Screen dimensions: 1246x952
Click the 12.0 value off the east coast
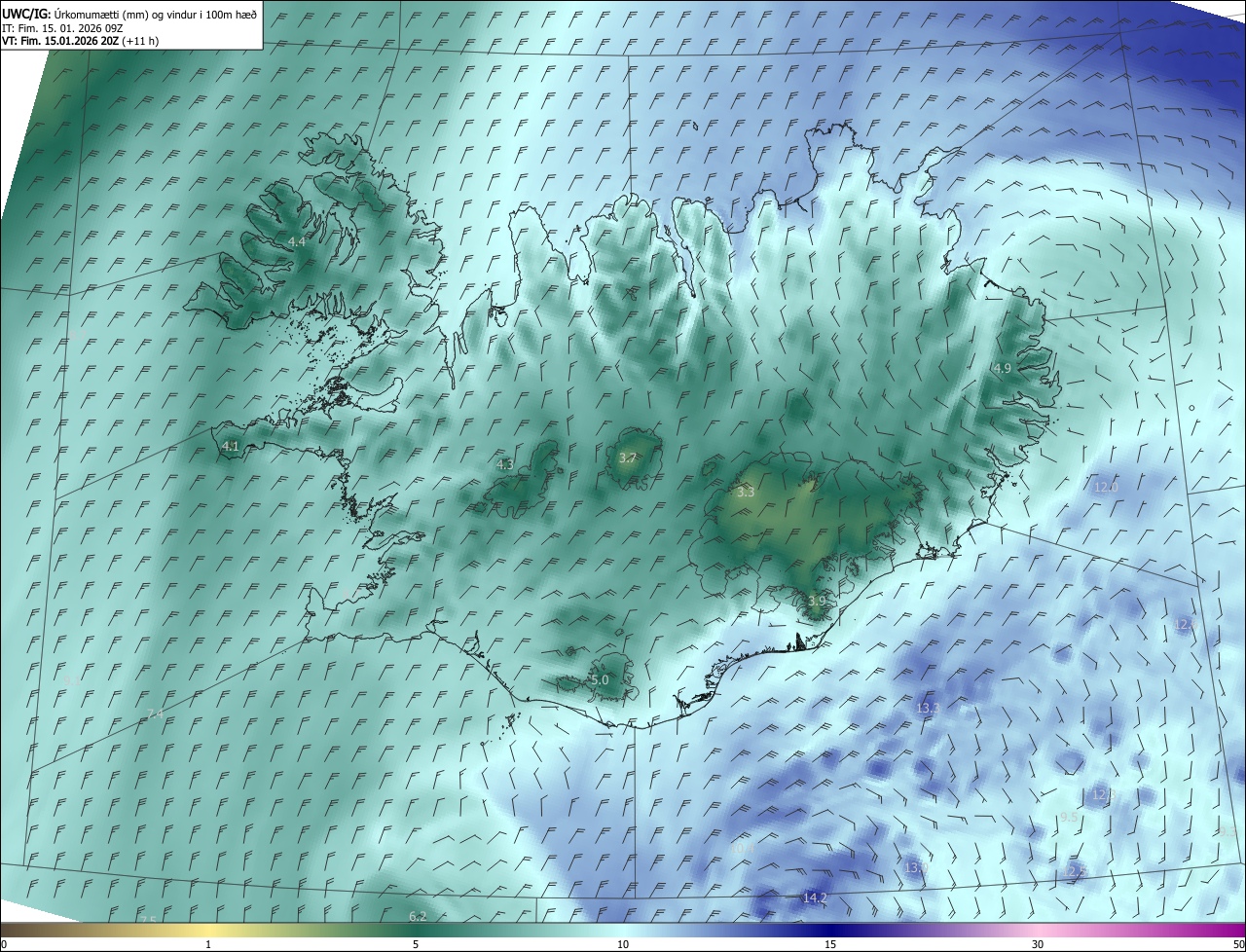click(1107, 488)
